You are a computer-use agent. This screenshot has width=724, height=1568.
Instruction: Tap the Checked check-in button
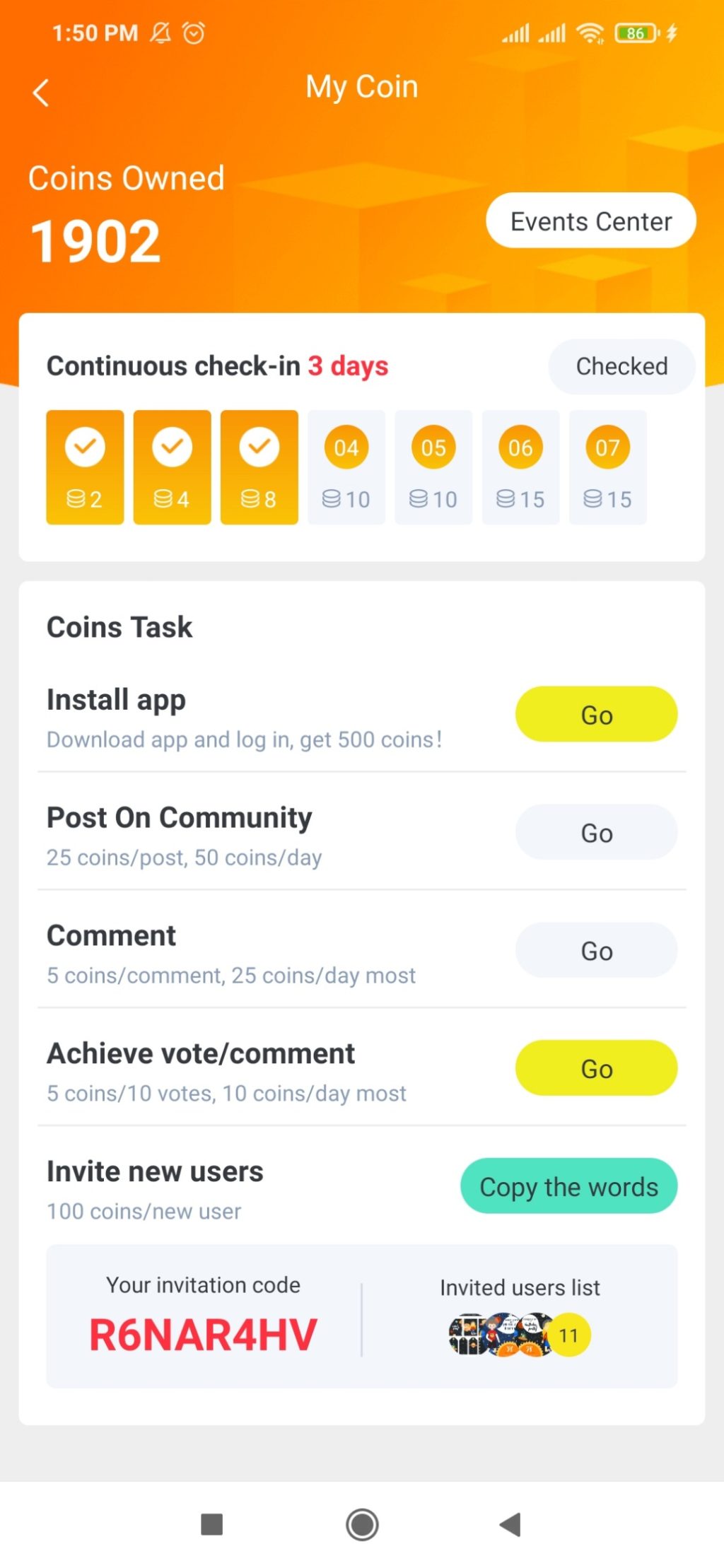click(621, 366)
